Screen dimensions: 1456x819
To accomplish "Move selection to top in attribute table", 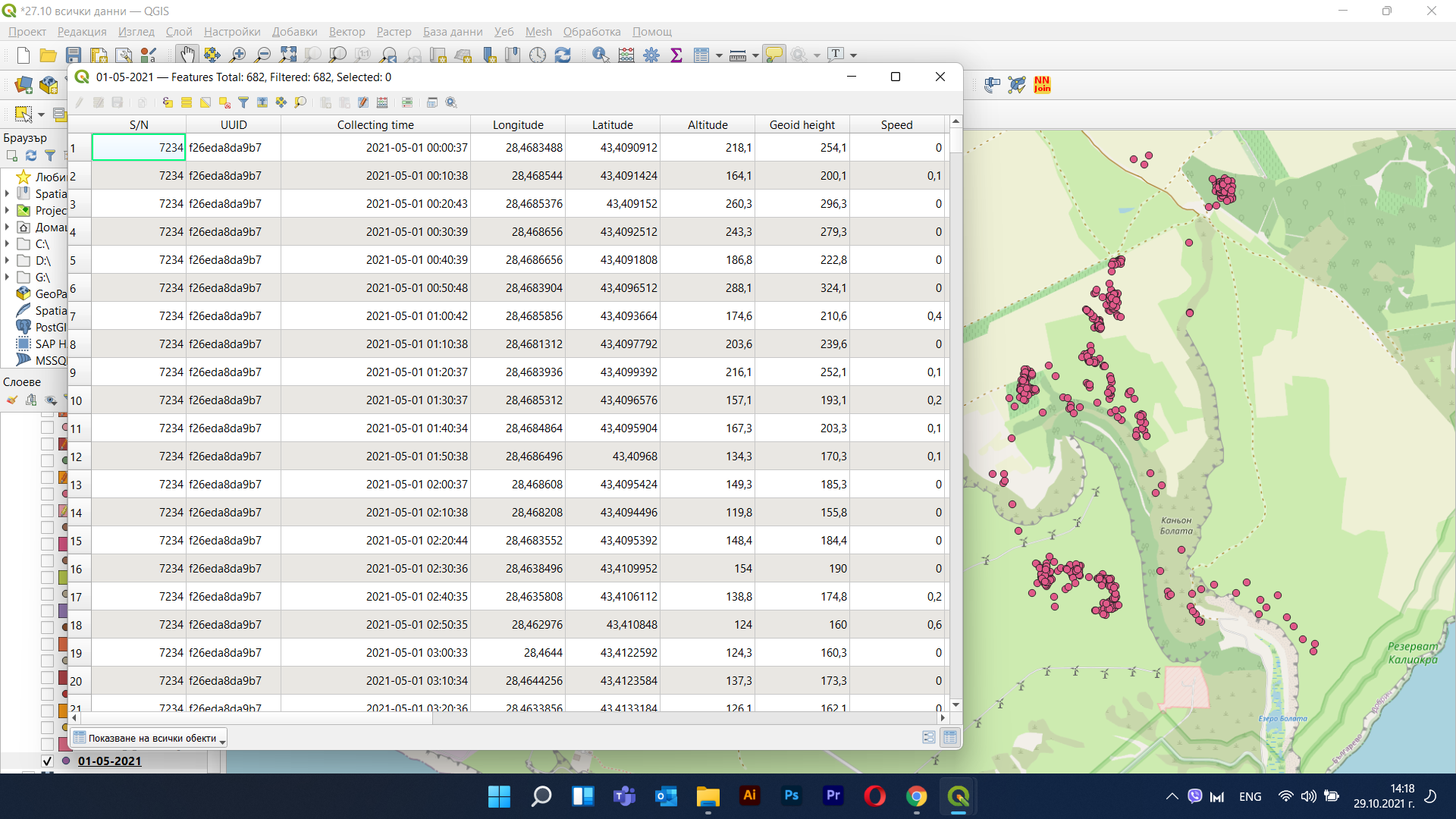I will (262, 102).
